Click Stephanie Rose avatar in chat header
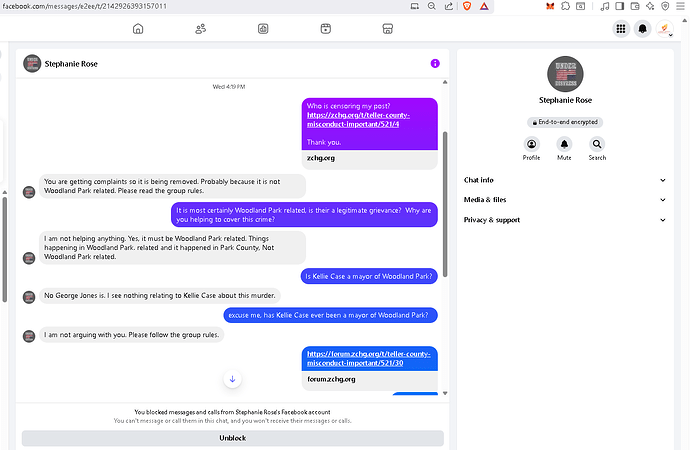 click(32, 64)
